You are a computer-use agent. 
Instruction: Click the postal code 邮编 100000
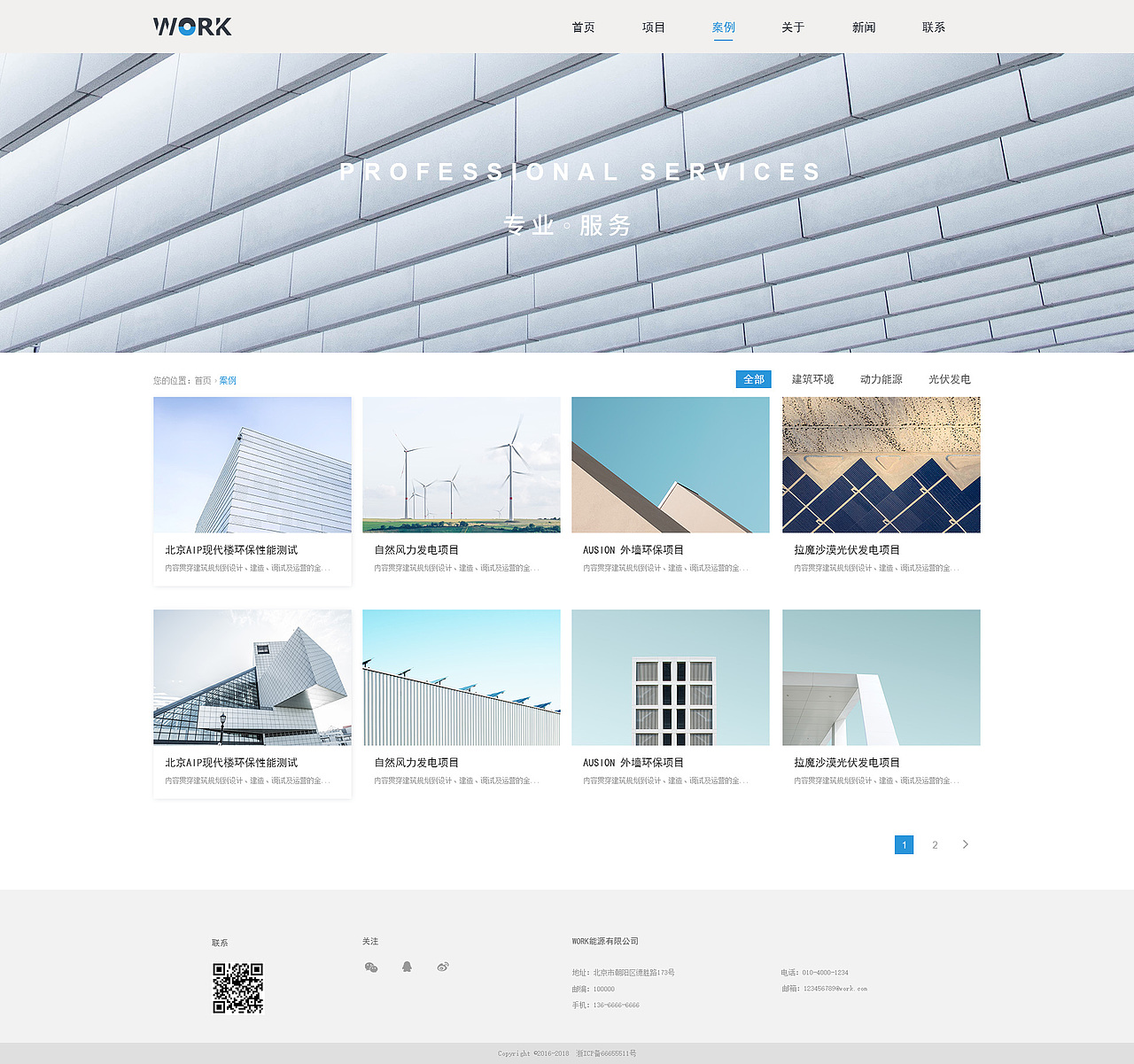pos(593,989)
